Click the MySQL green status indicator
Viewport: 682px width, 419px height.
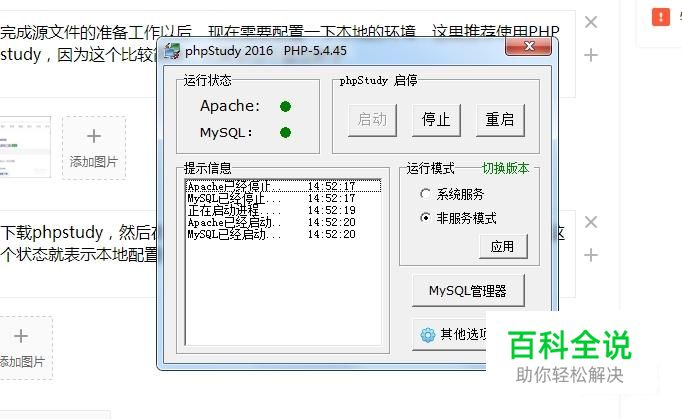pos(285,132)
